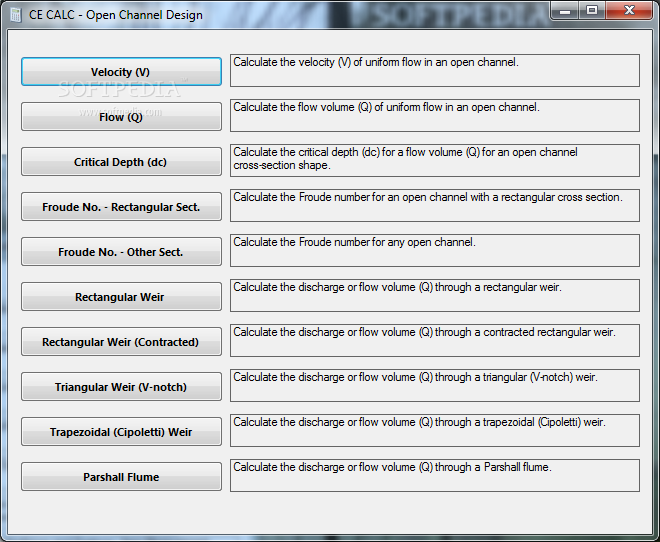Click the critical depth (dc) description box
Viewport: 660px width, 542px height.
pyautogui.click(x=435, y=160)
